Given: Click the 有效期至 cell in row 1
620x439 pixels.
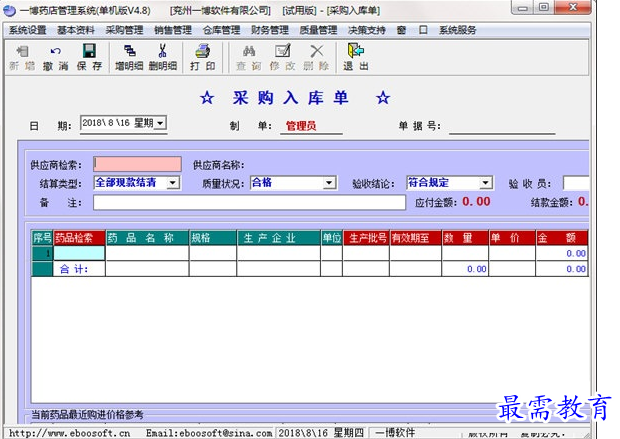Looking at the screenshot, I should click(x=415, y=253).
